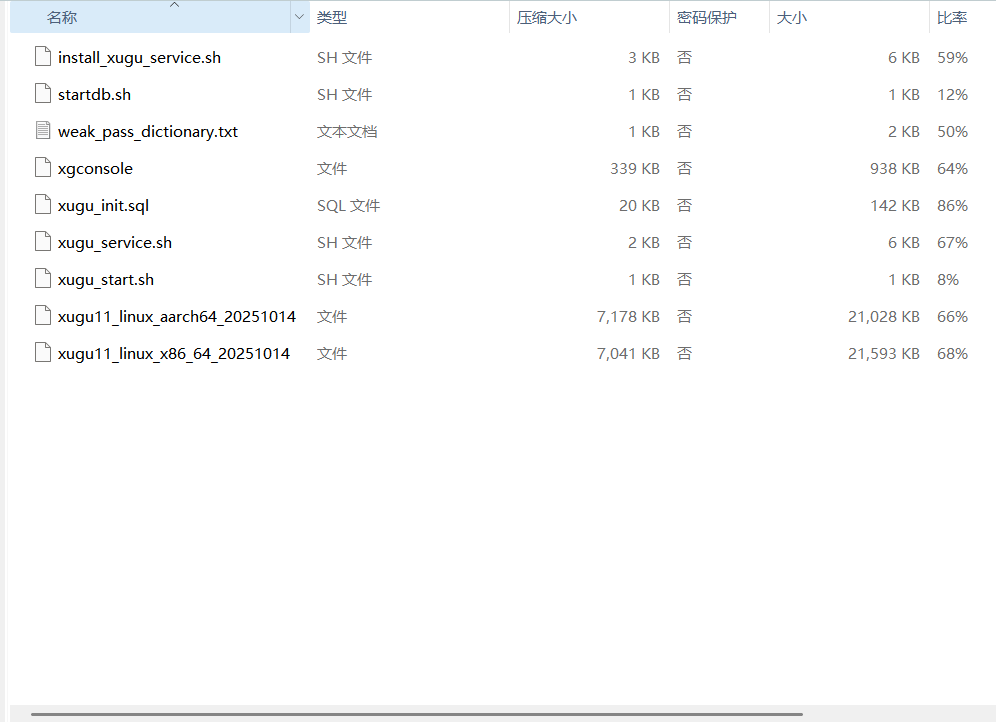
Task: Click the install_xugu_service.sh file icon
Action: 43,57
